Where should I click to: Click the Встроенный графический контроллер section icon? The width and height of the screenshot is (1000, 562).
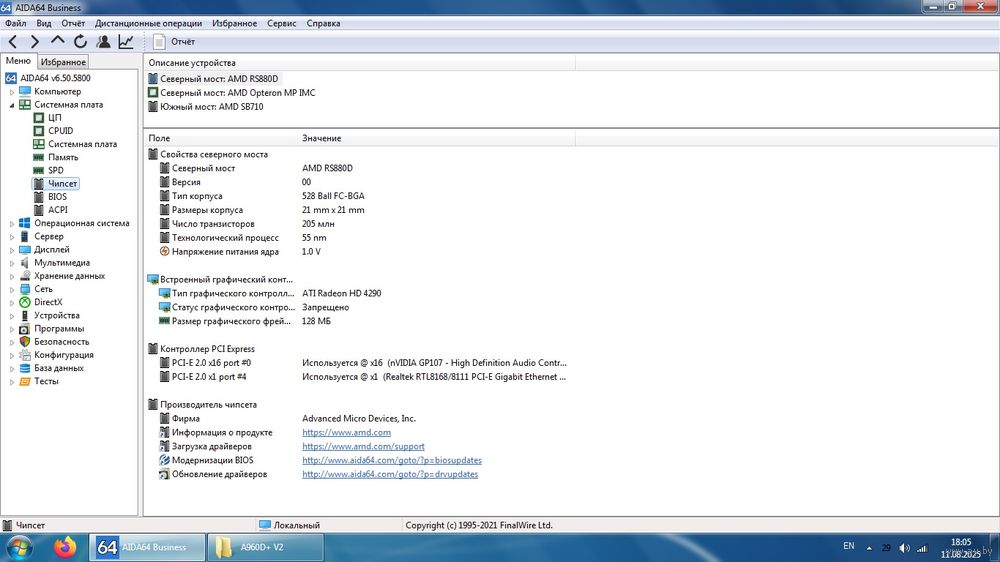tap(153, 279)
